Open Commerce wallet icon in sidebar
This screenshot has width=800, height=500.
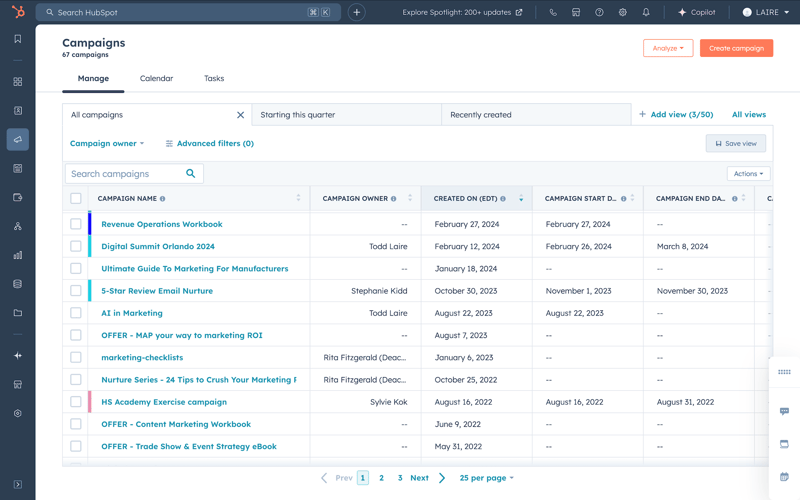[x=18, y=197]
